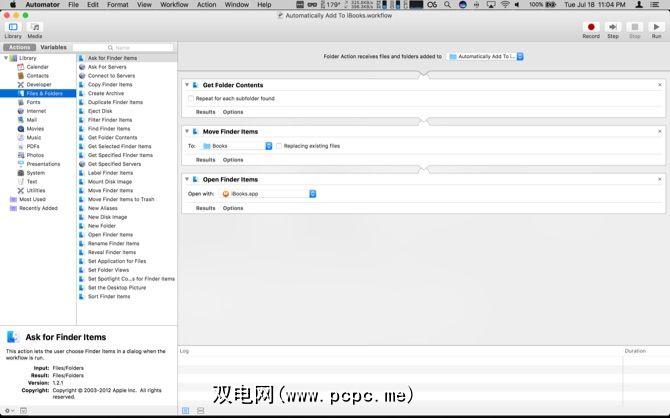Select Mail category in library
This screenshot has width=670, height=418.
[x=32, y=120]
